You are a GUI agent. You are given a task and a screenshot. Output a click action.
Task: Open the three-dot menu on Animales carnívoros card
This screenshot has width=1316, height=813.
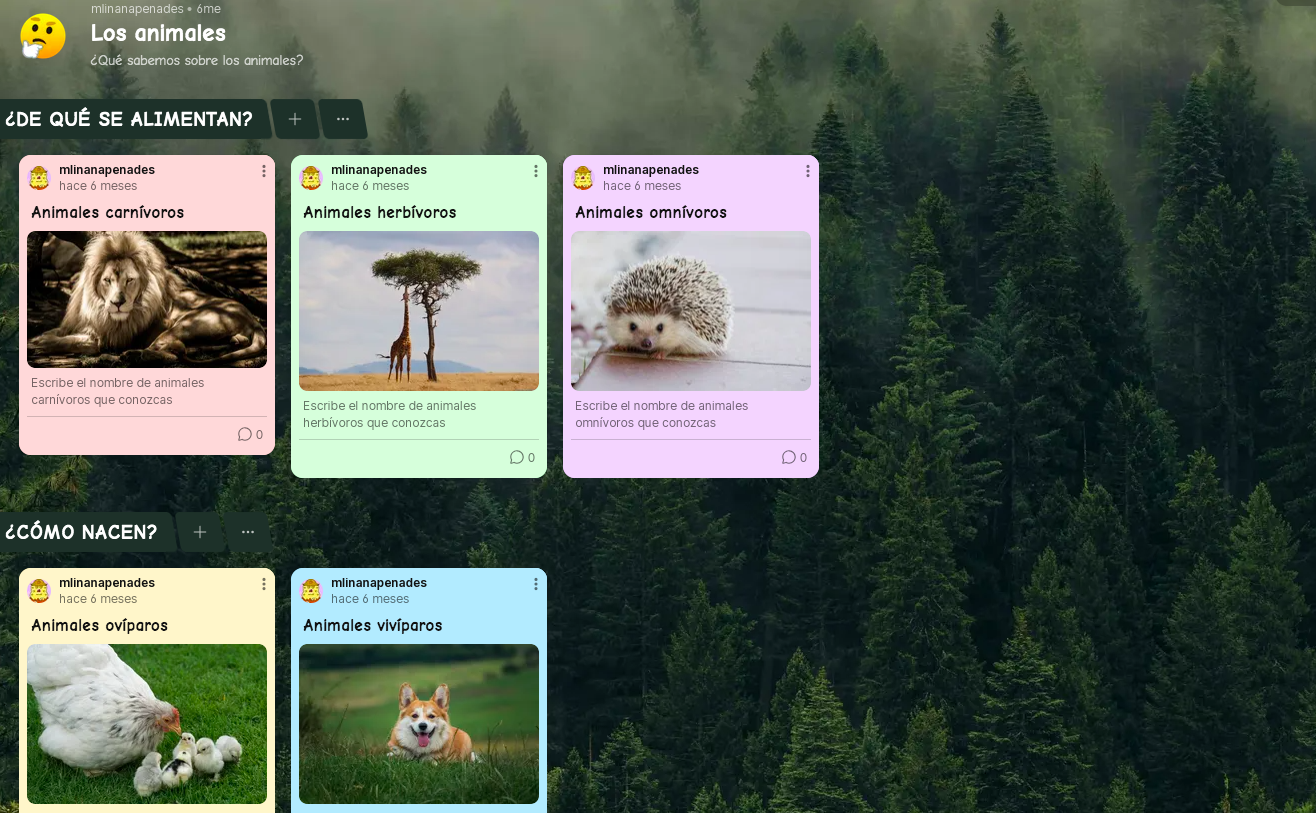[x=264, y=171]
